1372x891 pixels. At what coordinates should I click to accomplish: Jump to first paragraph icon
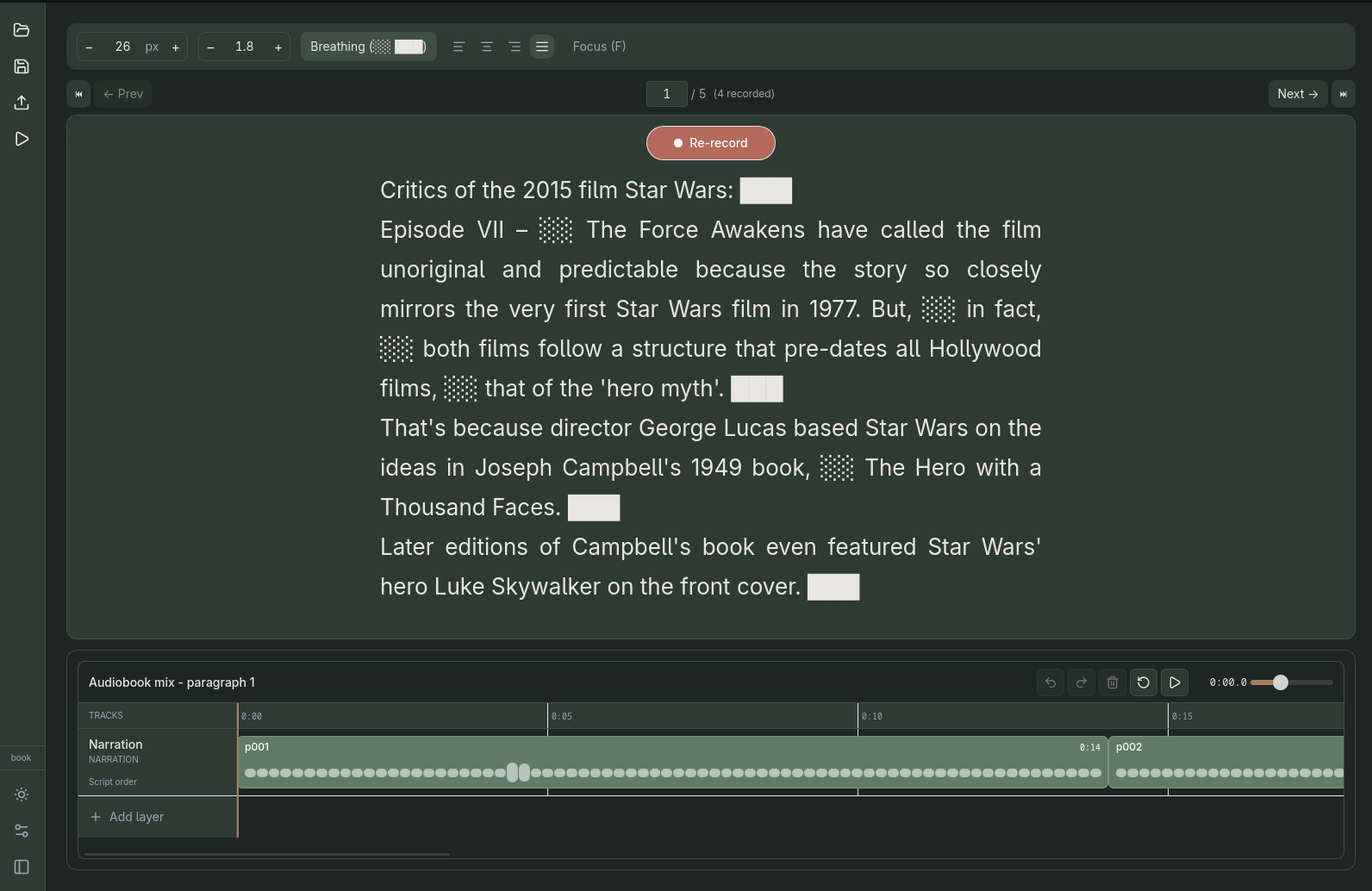pos(78,94)
